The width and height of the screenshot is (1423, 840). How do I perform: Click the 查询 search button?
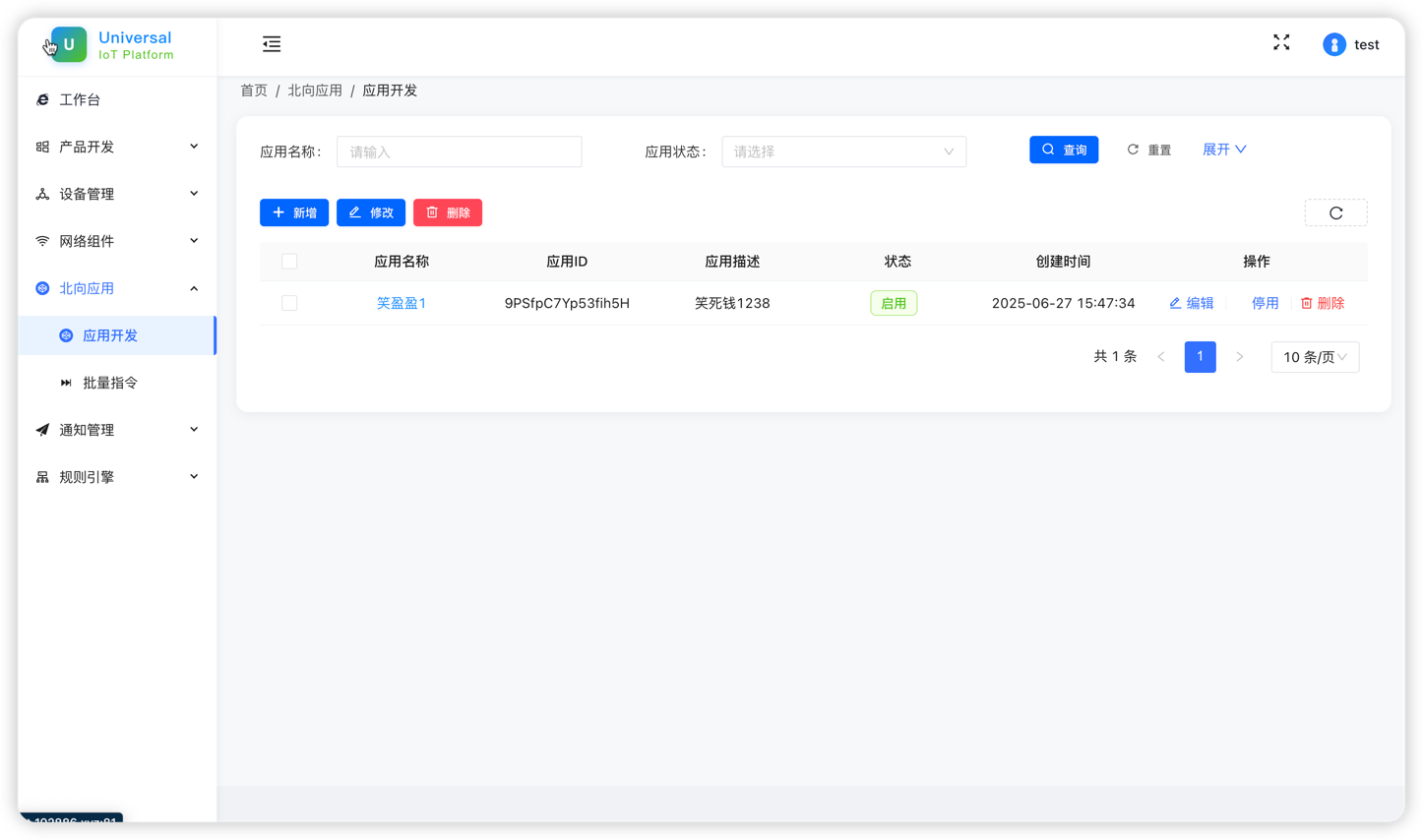coord(1064,150)
